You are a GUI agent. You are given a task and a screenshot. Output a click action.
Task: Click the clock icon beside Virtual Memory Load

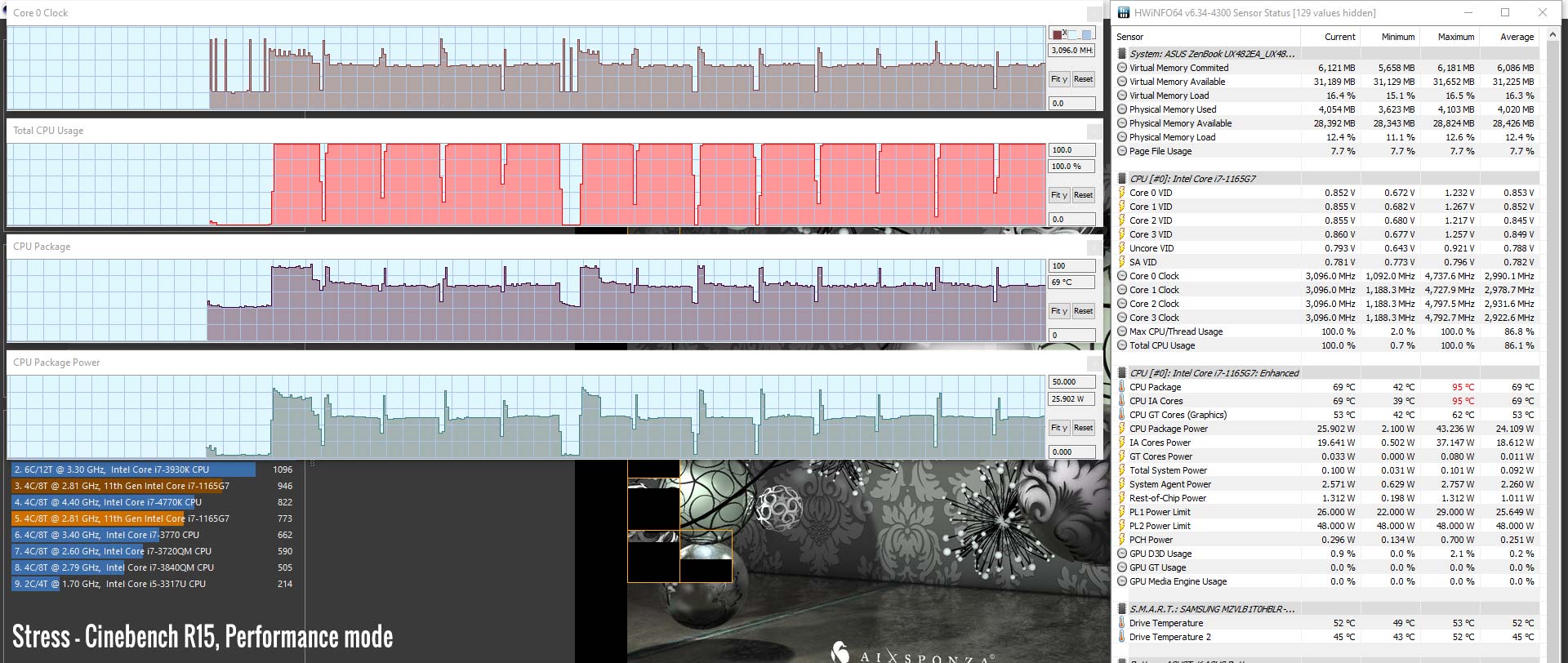point(1122,96)
